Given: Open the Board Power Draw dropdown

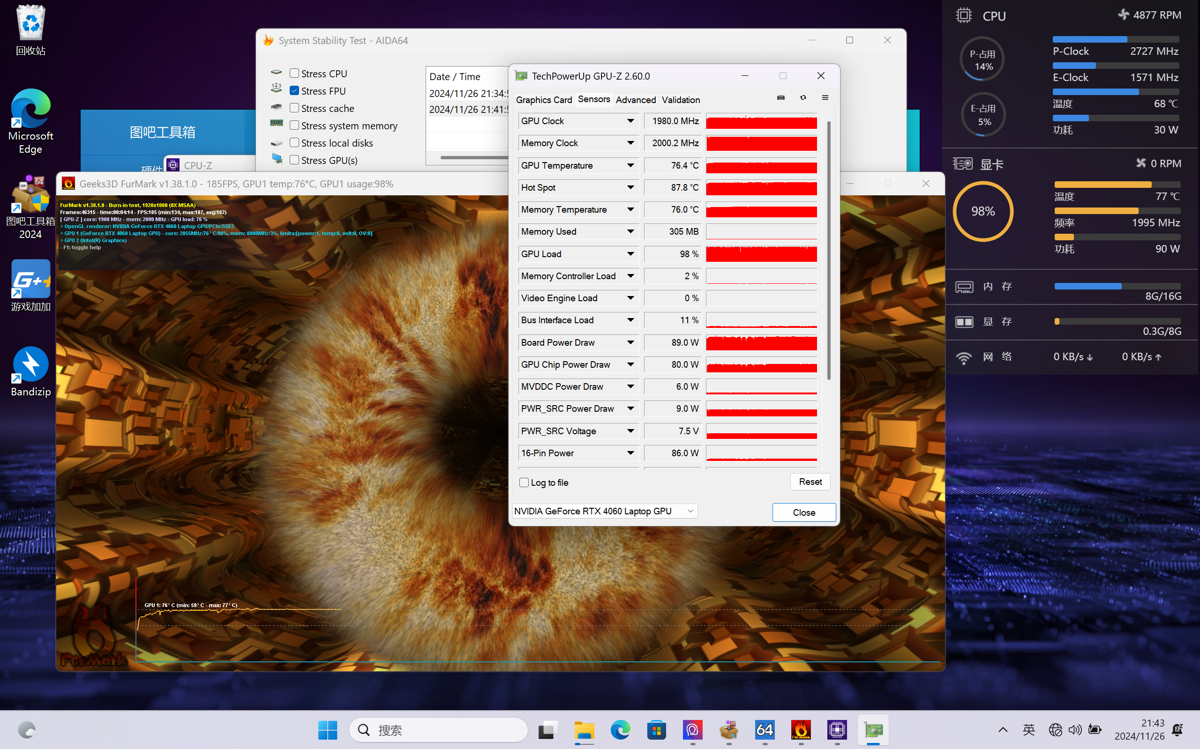Looking at the screenshot, I should pyautogui.click(x=630, y=343).
